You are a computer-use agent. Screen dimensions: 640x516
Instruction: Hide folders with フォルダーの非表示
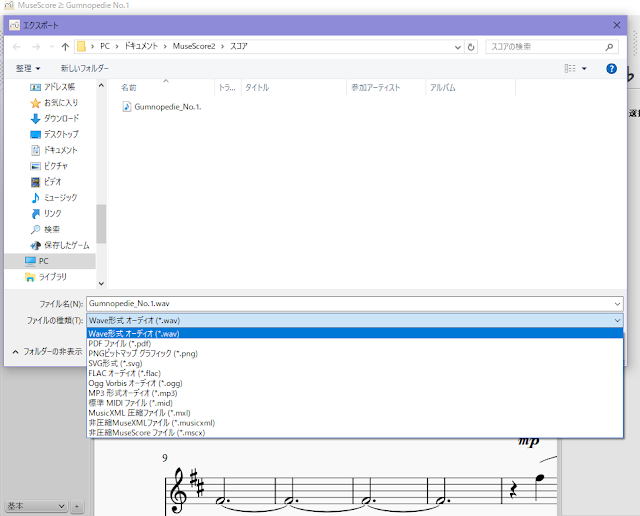point(47,351)
